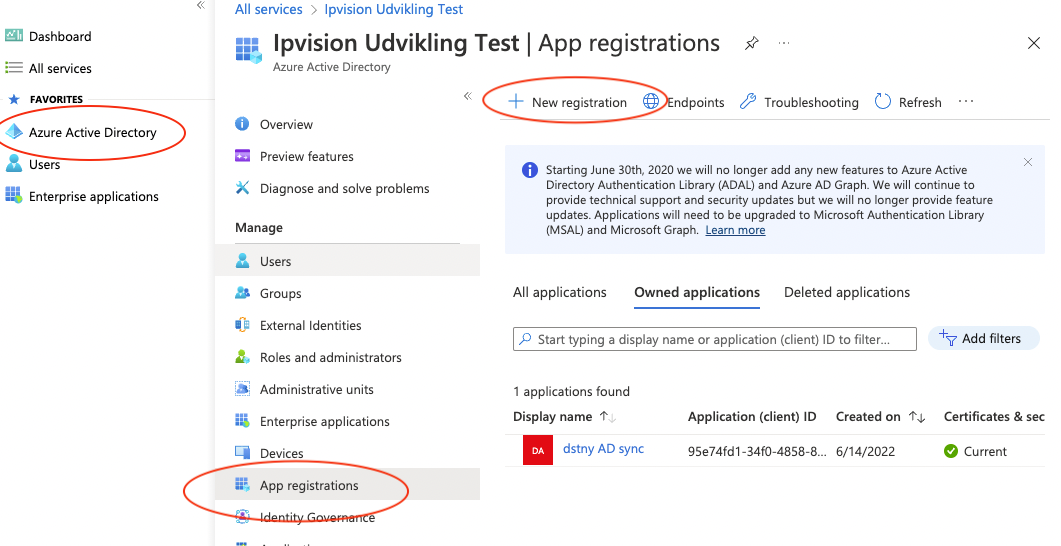The image size is (1061, 546).
Task: Open the dstny AD sync application
Action: pos(603,449)
